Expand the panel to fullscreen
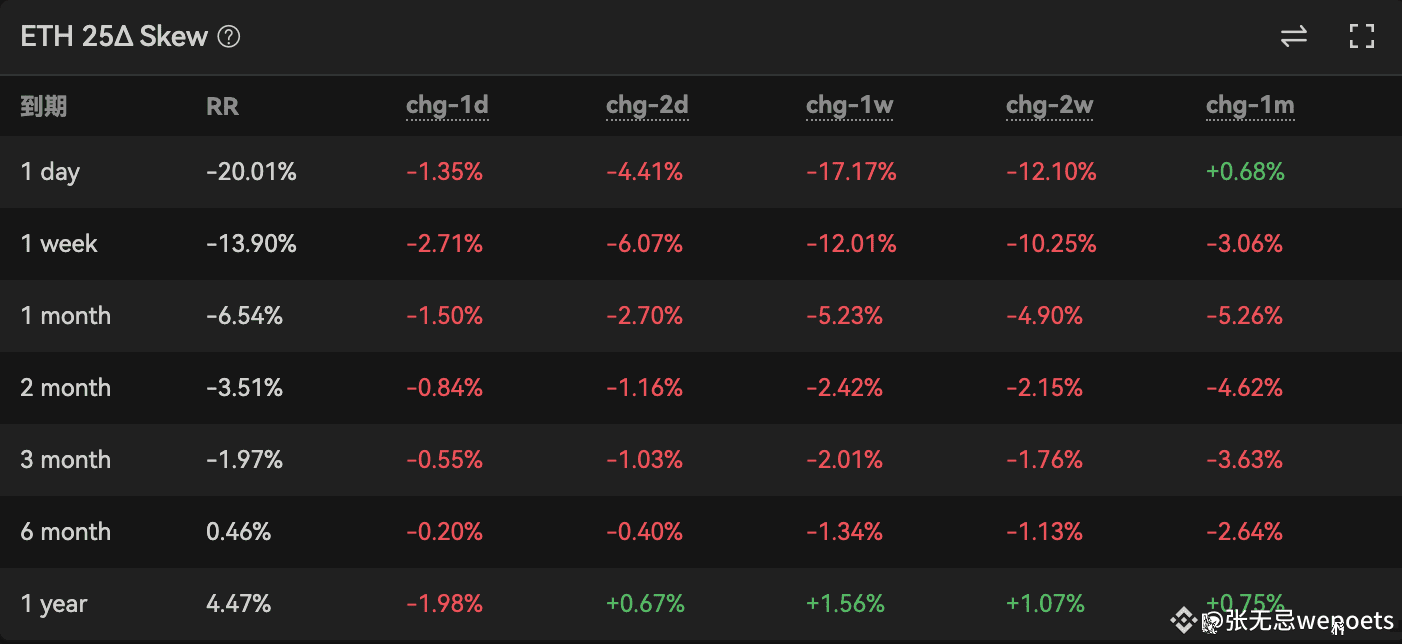 click(x=1361, y=37)
